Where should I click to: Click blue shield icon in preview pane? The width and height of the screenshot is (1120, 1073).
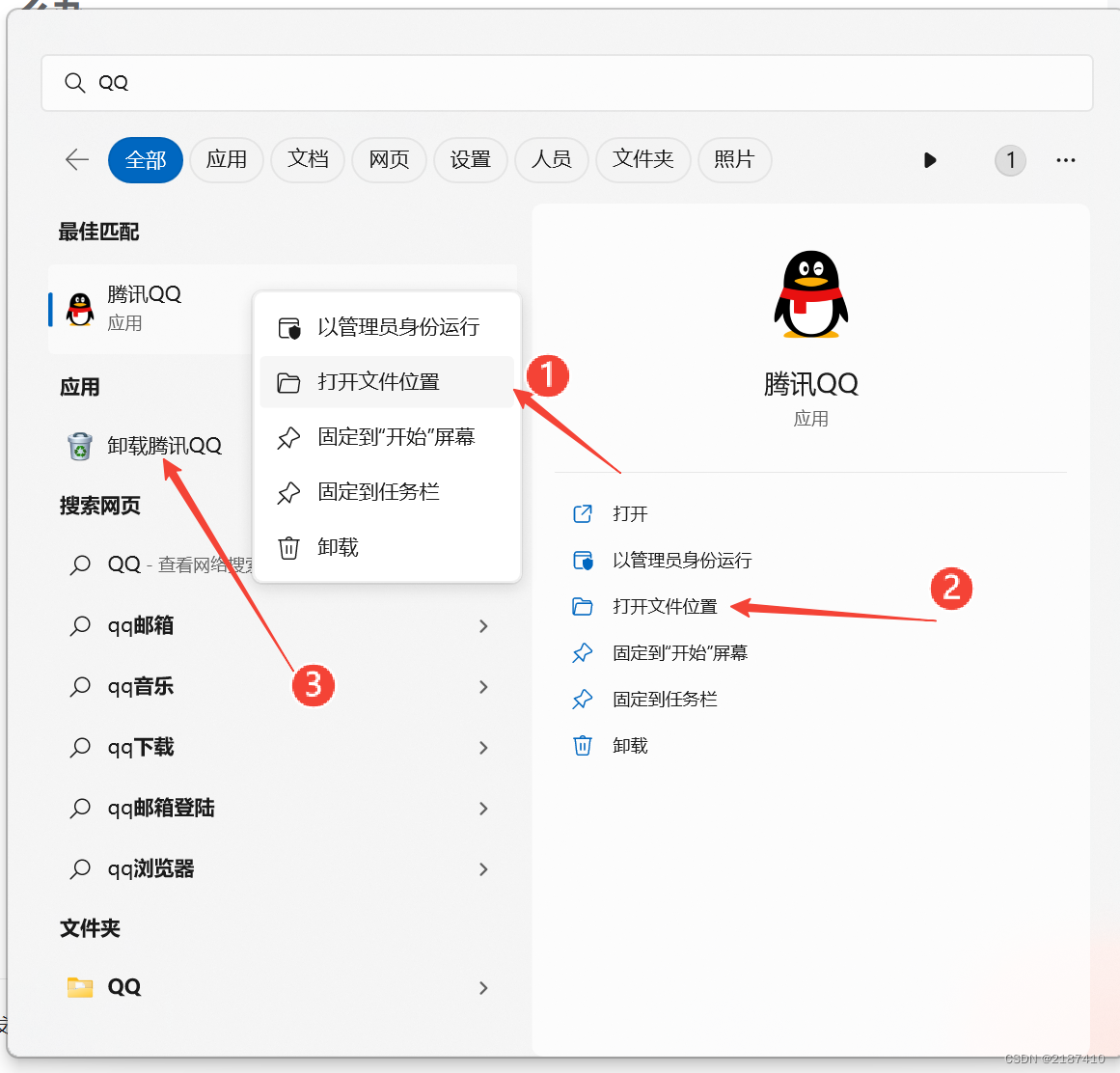(583, 560)
